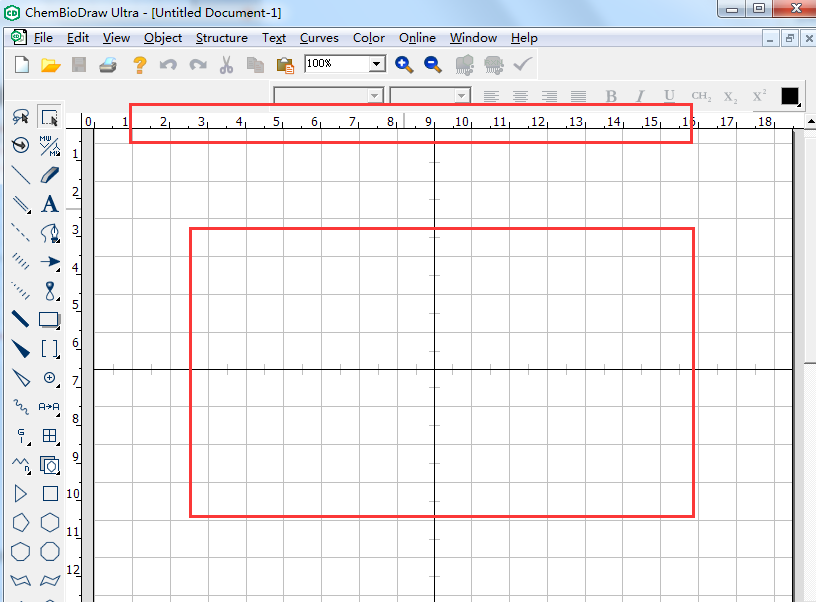The image size is (816, 602).
Task: Activate the Eraser tool
Action: coord(50,175)
